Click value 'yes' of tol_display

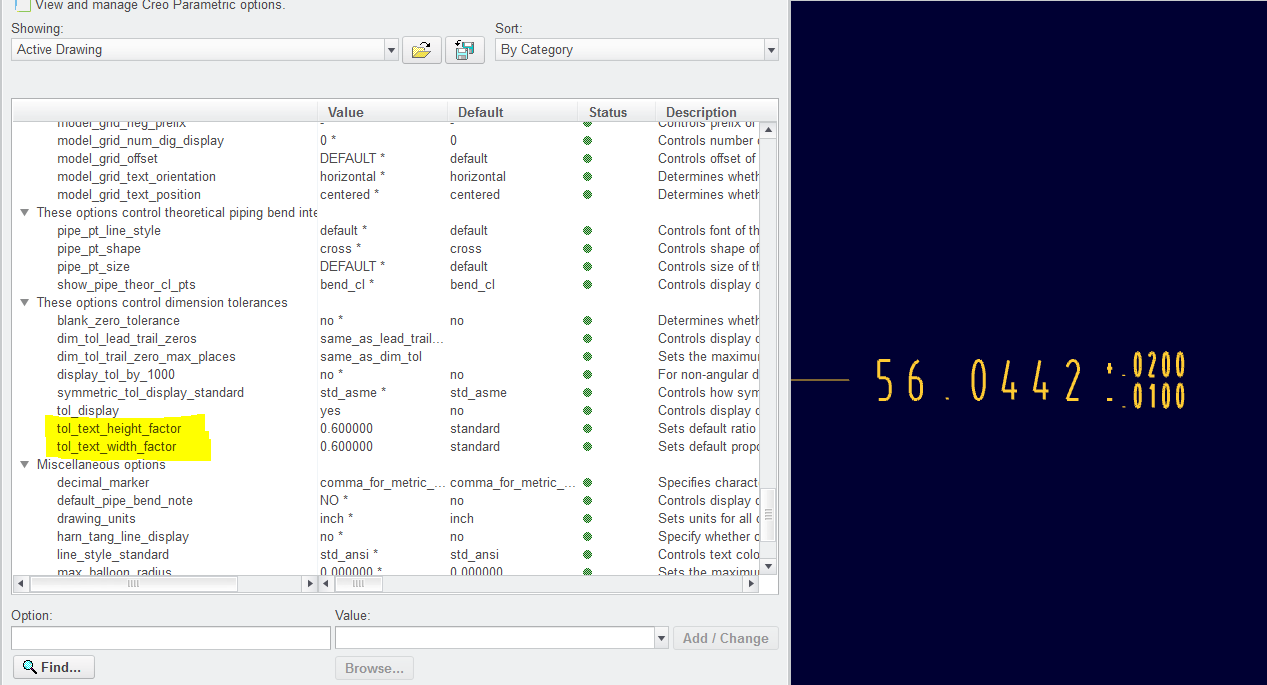(x=330, y=411)
